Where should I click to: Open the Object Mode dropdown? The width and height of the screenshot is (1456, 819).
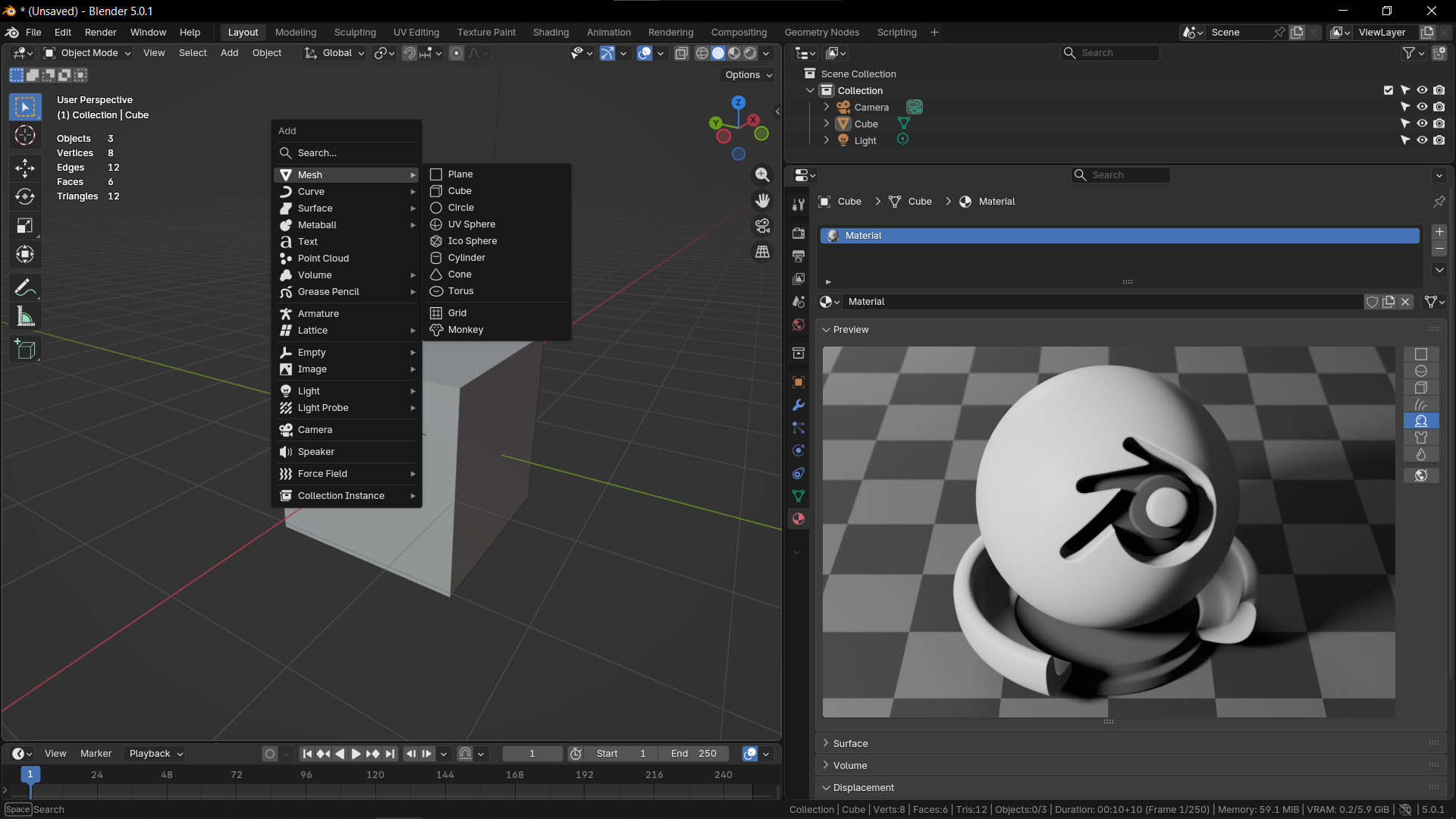(87, 53)
